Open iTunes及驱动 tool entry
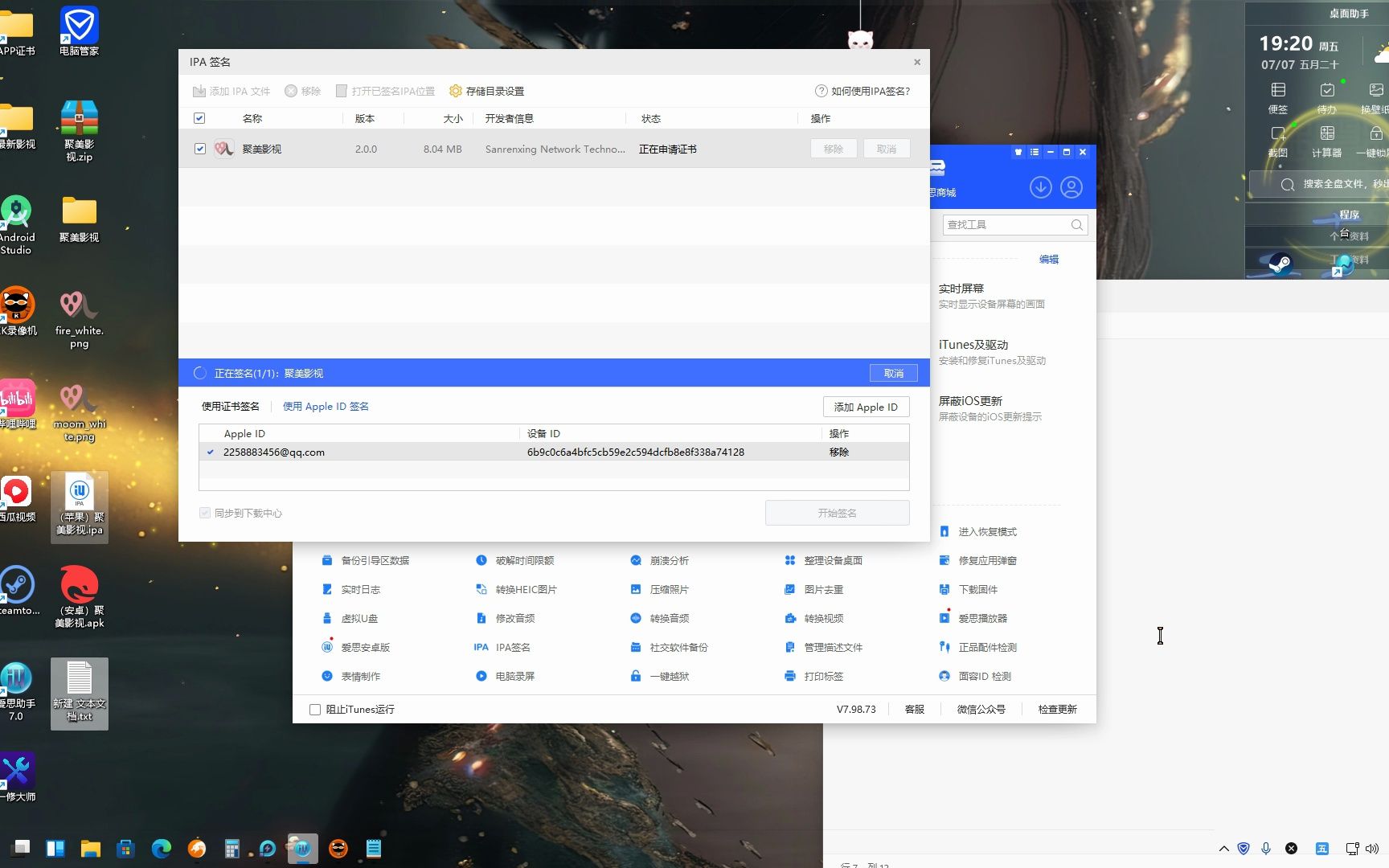Screen dimensions: 1389x868 [993, 352]
